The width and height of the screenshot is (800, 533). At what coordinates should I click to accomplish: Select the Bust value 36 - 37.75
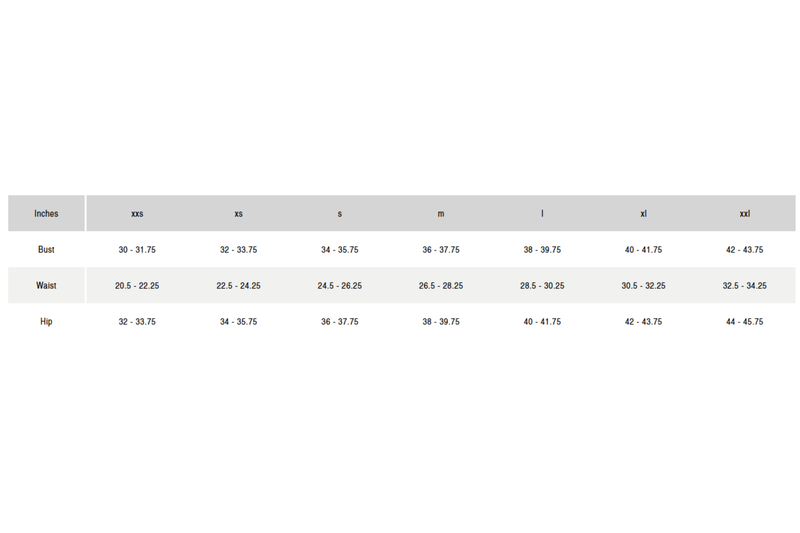(x=441, y=250)
